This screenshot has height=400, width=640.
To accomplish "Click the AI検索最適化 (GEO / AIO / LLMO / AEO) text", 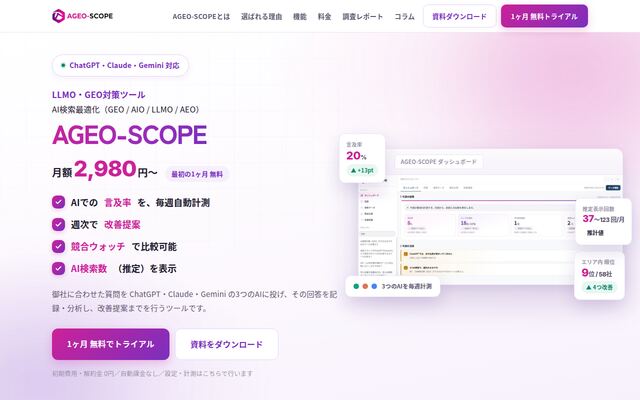I will [126, 109].
